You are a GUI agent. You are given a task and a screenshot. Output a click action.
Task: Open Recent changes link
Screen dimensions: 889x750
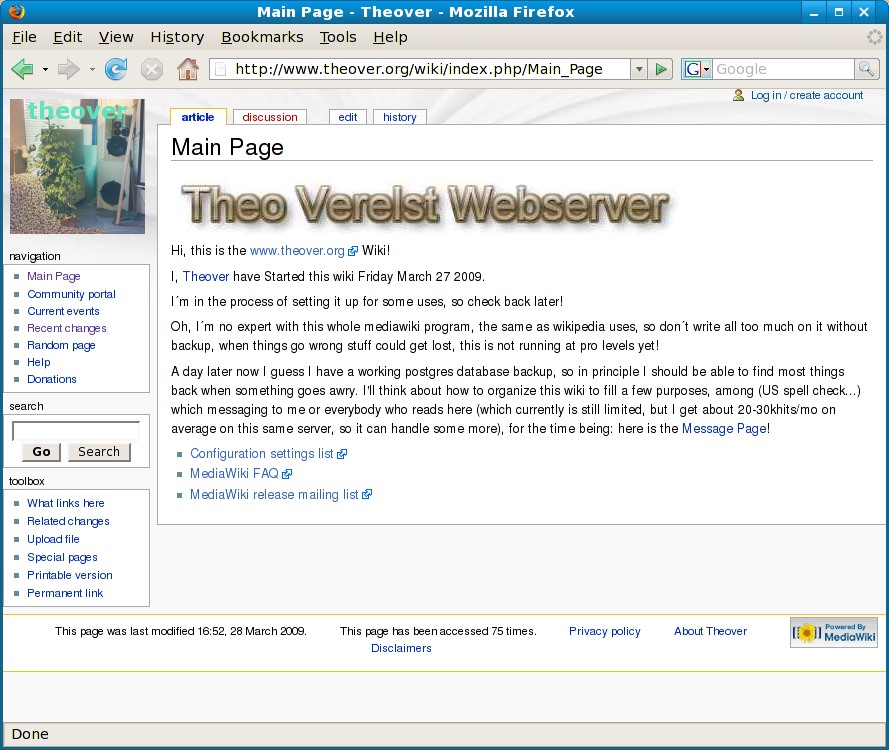[x=67, y=328]
